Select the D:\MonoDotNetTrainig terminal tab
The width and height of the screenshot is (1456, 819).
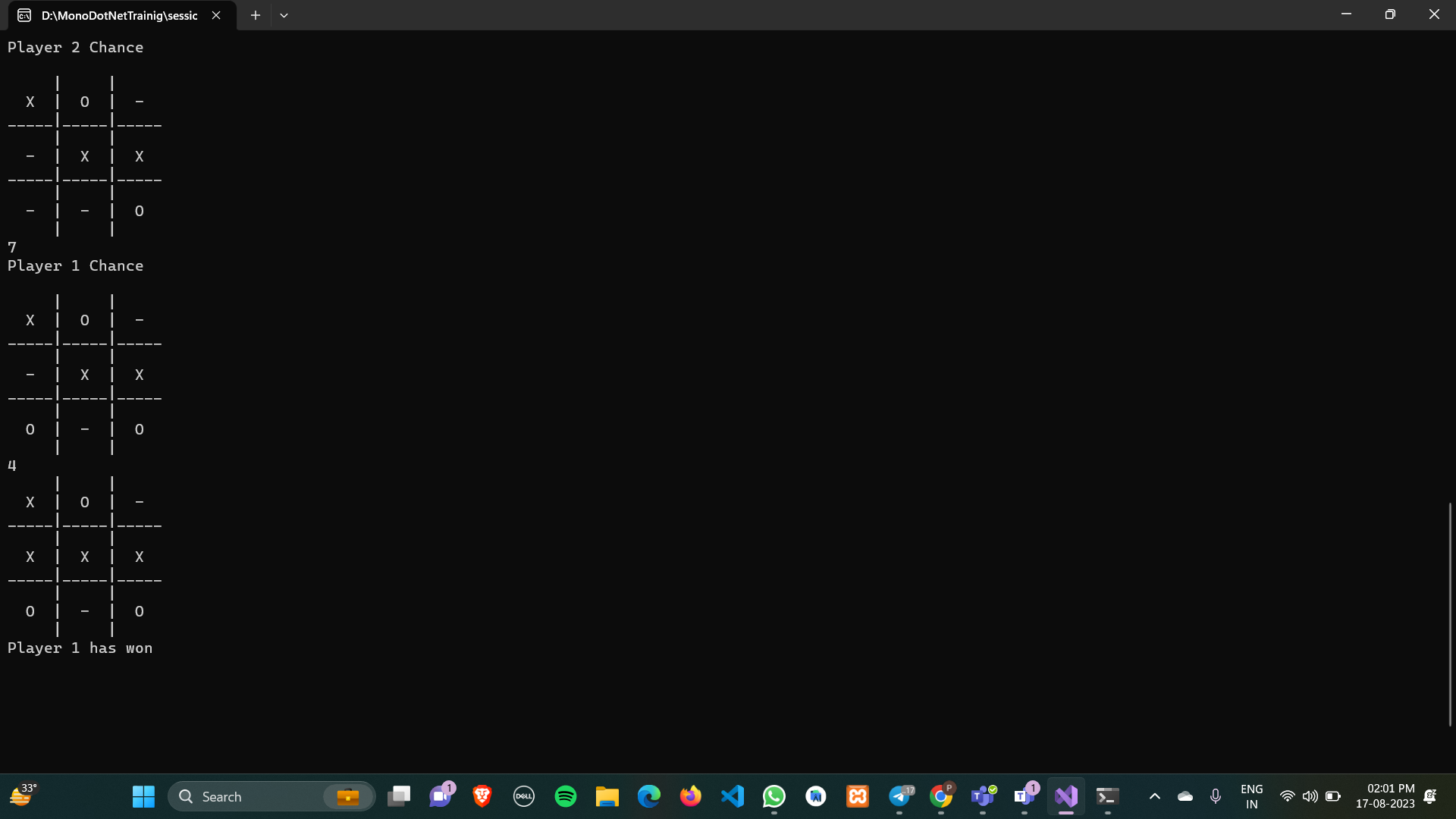click(118, 15)
